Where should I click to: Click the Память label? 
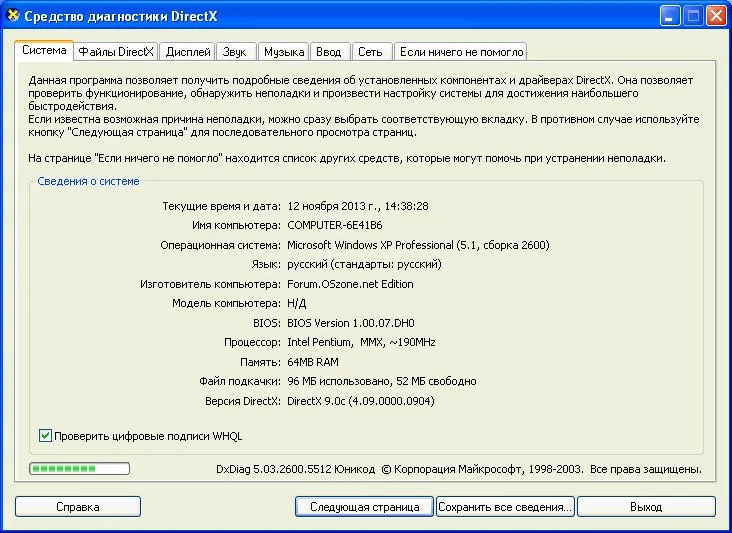coord(260,362)
